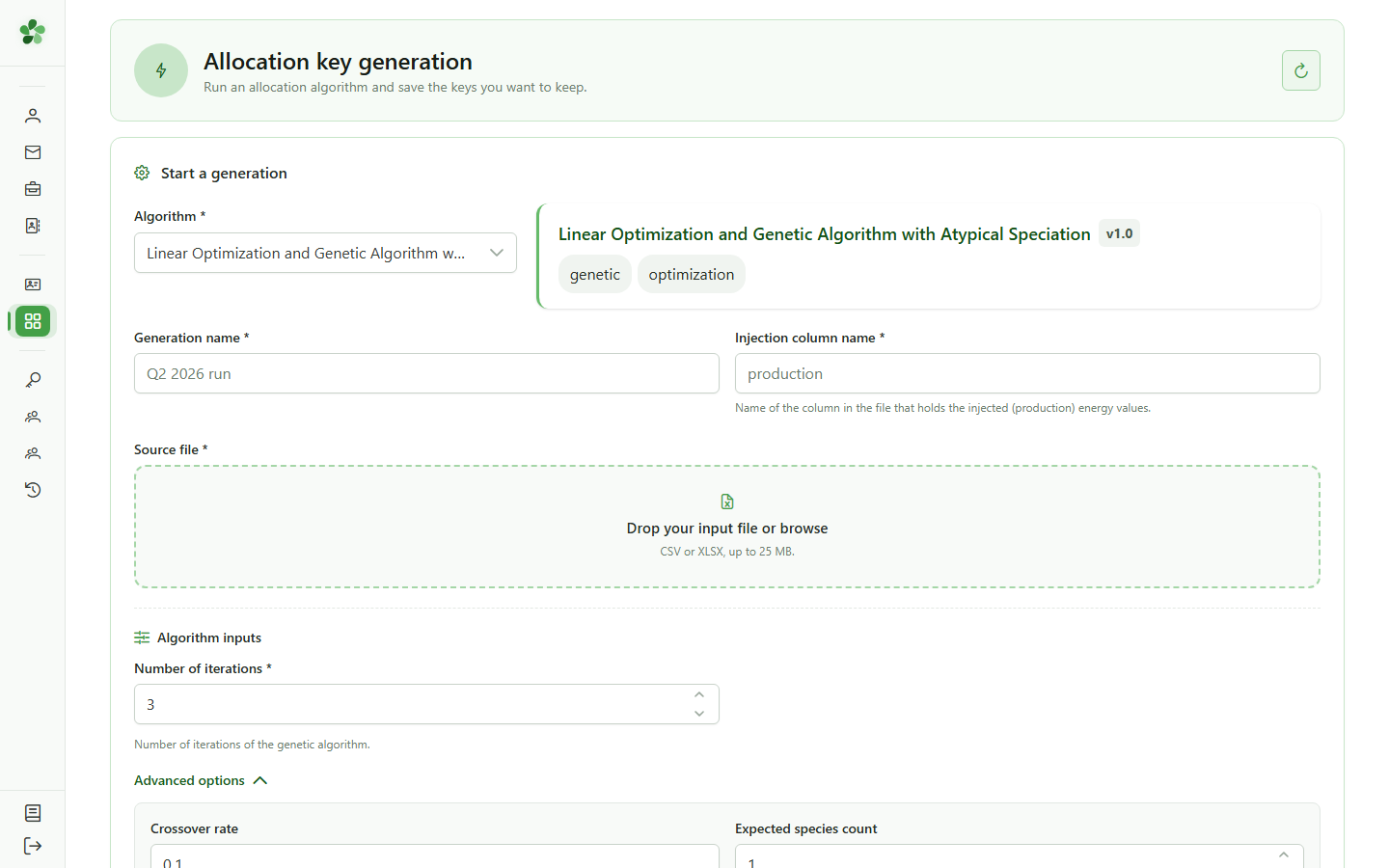
Task: Click the sliders icon beside Algorithm inputs
Action: 142,637
